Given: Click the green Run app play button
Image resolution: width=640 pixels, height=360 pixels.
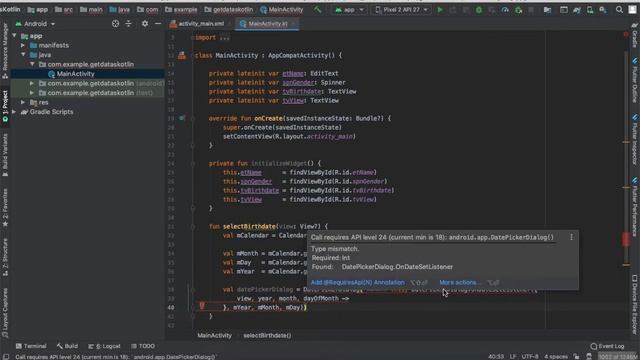Looking at the screenshot, I should point(440,9).
